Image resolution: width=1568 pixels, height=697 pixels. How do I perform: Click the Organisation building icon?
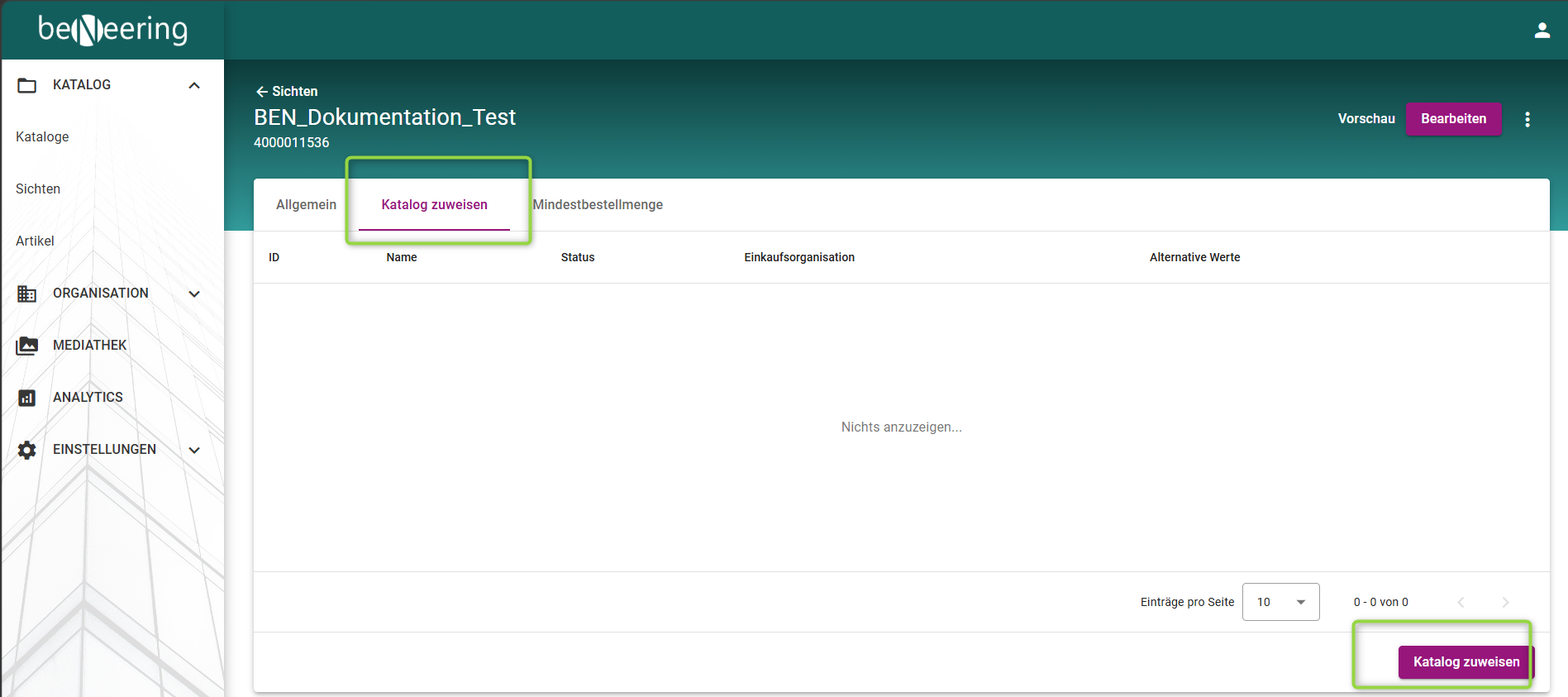click(27, 294)
